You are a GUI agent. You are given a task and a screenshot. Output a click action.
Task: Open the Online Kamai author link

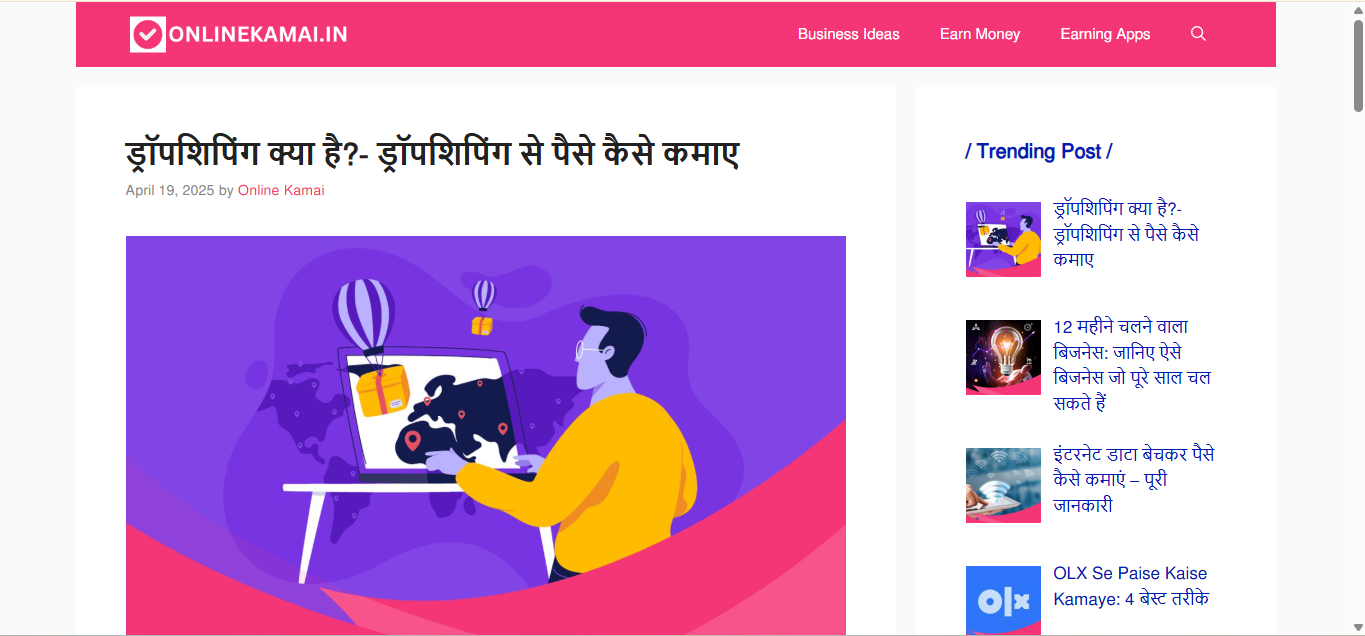click(x=281, y=190)
